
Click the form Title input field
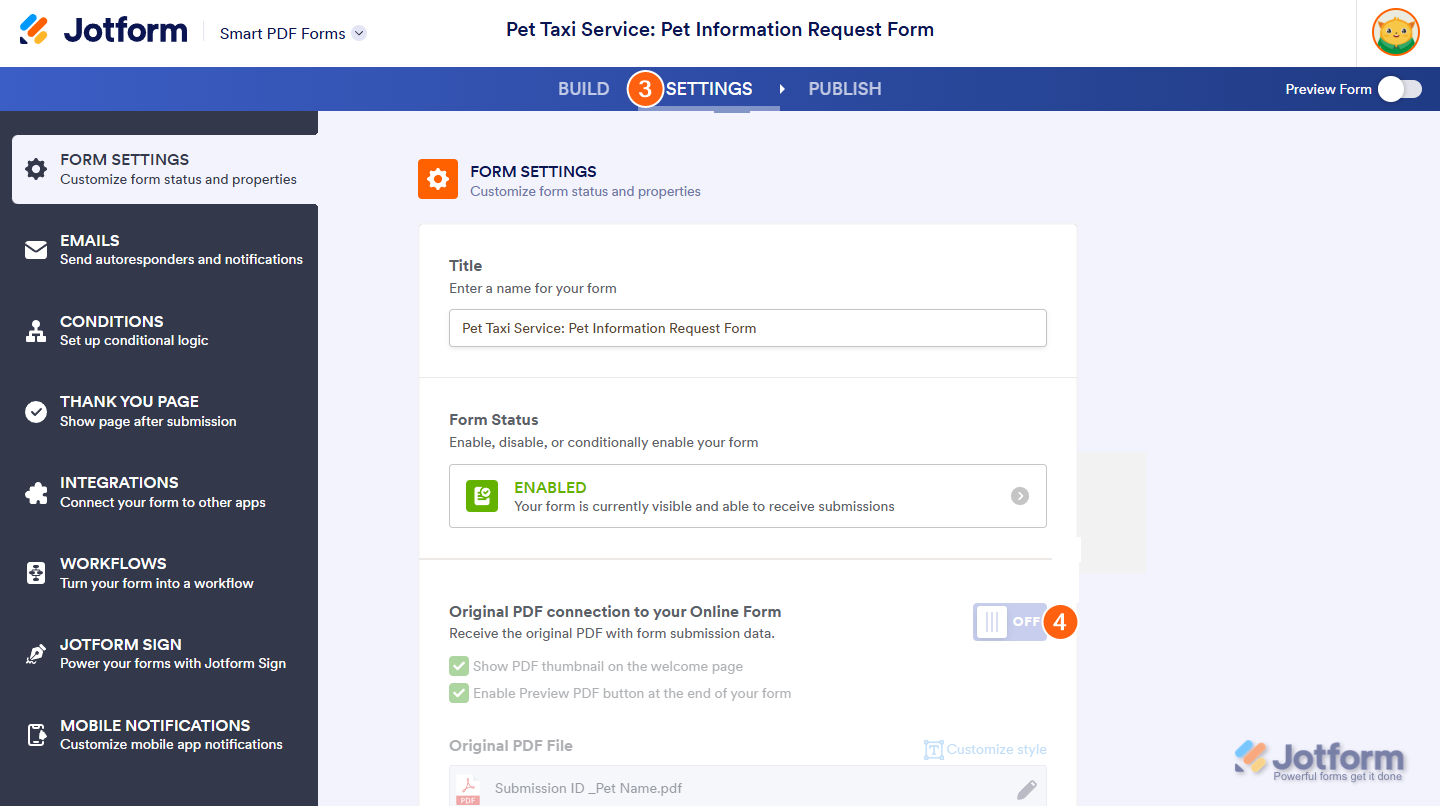pos(747,328)
